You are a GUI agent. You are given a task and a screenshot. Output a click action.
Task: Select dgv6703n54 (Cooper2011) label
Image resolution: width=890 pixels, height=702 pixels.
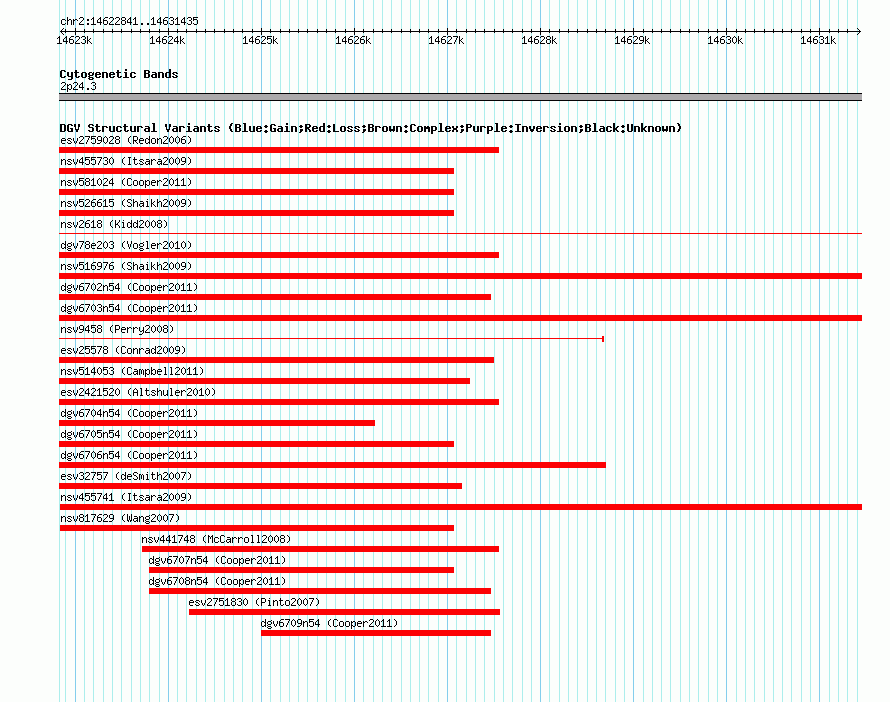coord(129,308)
